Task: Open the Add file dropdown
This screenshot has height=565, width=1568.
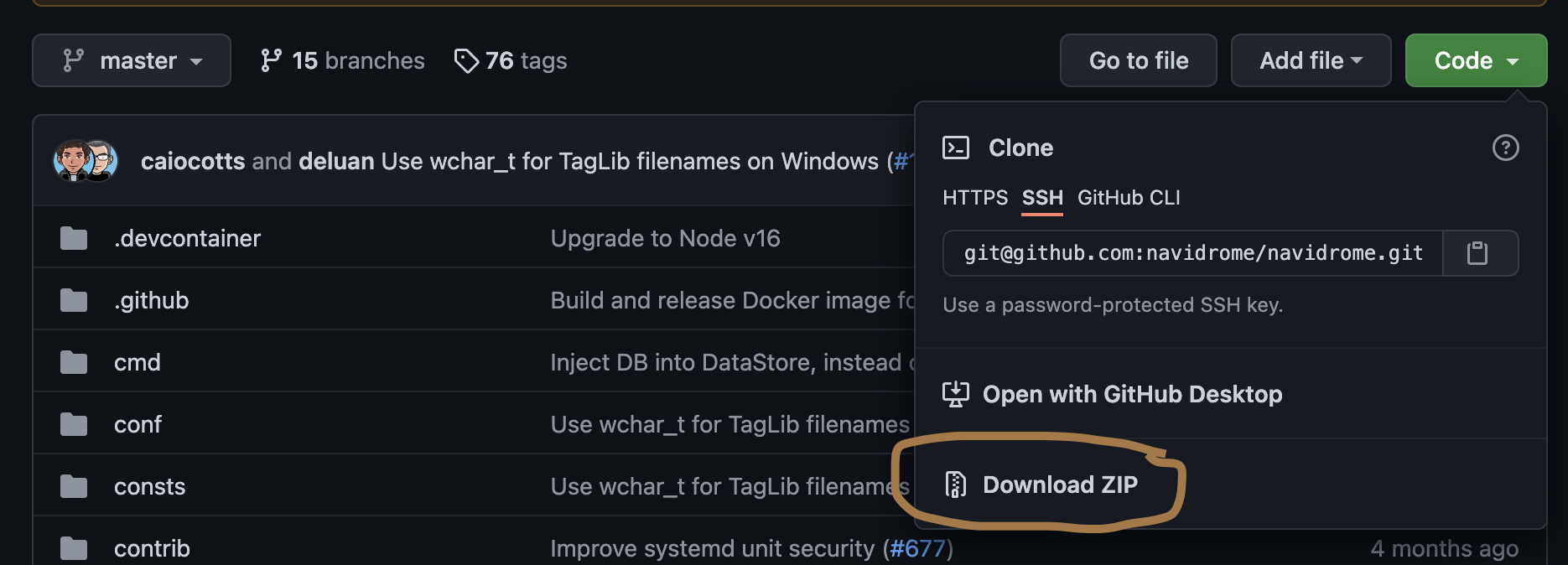Action: 1311,60
